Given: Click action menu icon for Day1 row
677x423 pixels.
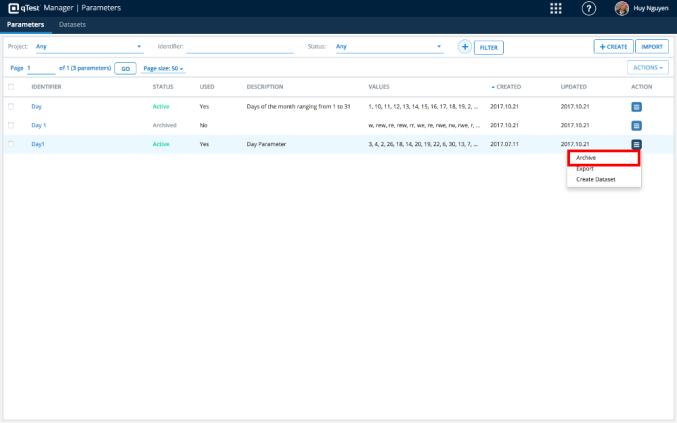Looking at the screenshot, I should pos(636,144).
